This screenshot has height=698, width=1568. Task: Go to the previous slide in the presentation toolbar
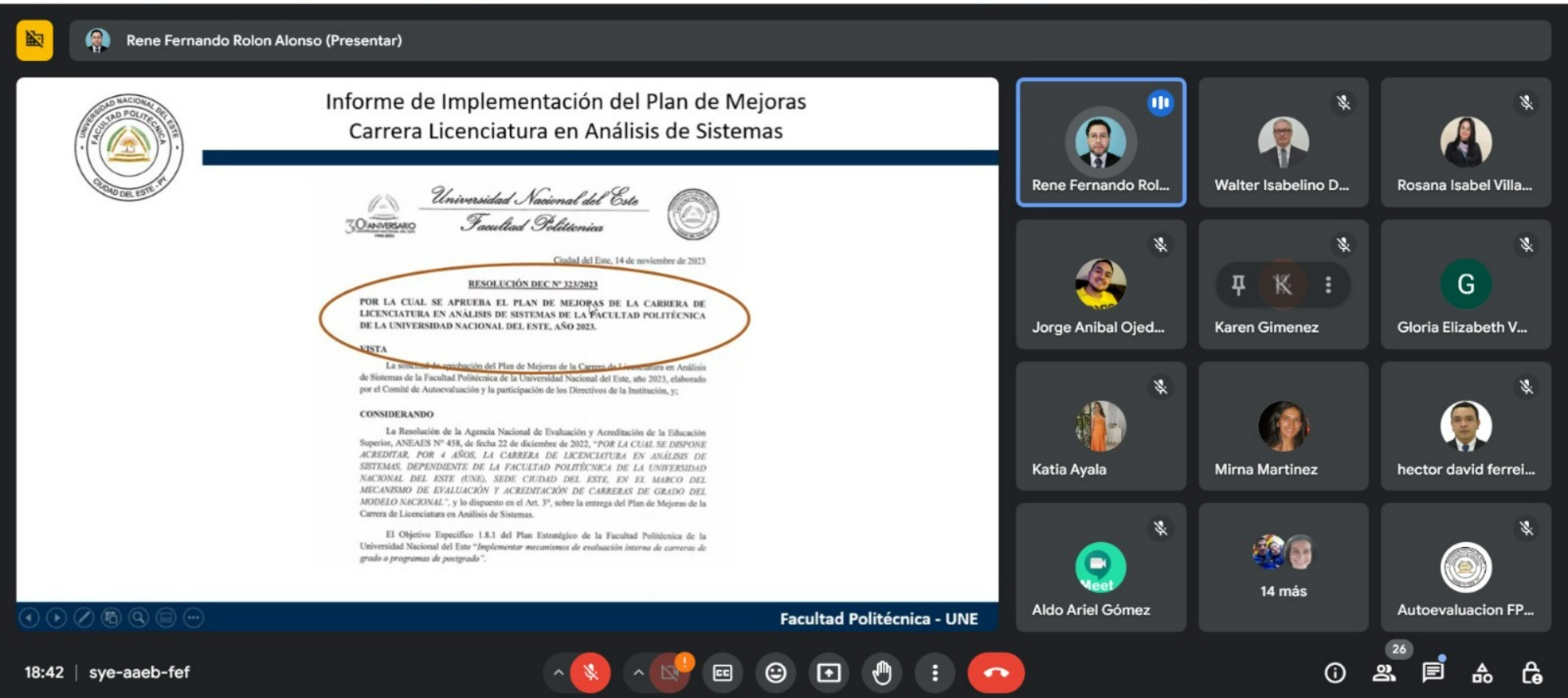click(x=29, y=618)
